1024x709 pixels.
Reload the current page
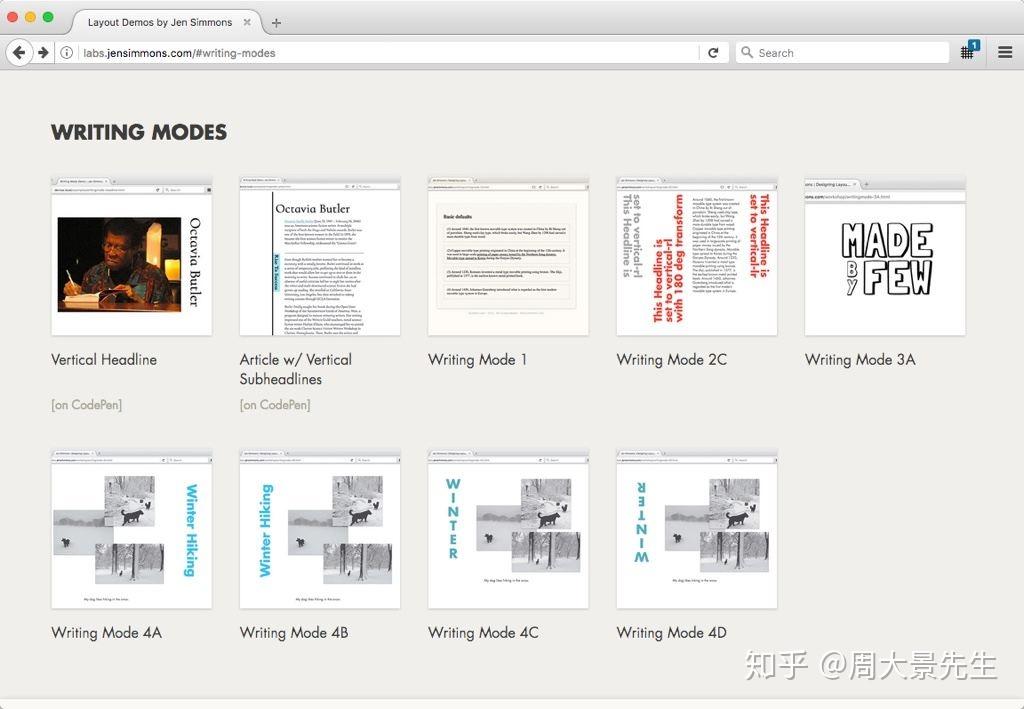[712, 52]
